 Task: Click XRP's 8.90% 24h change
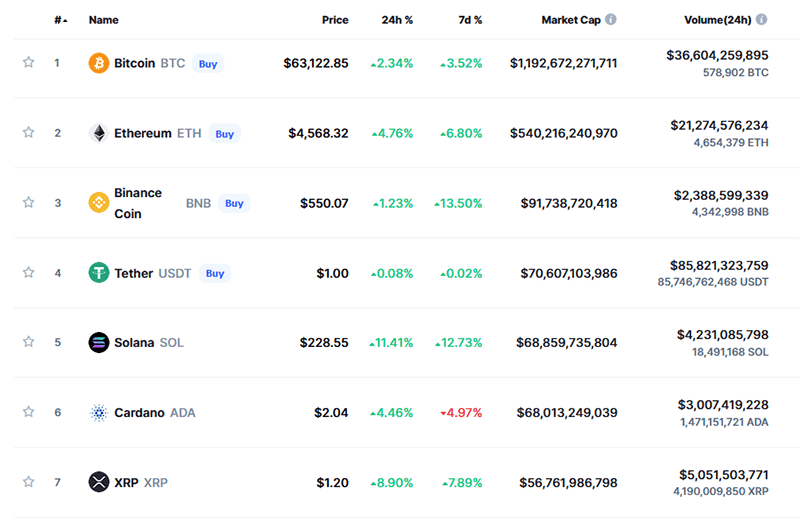[x=392, y=482]
